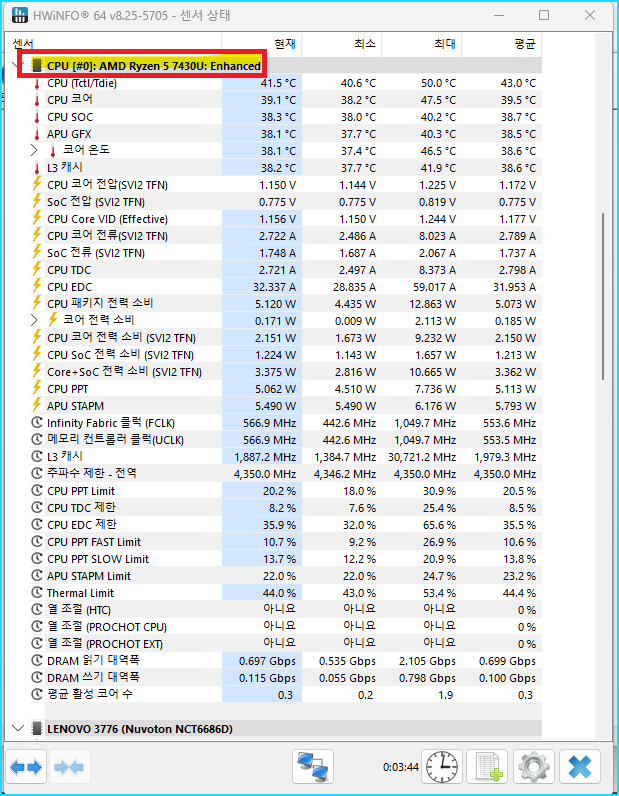
Task: Click chip icon beside CPU [#0] heading
Action: click(37, 65)
